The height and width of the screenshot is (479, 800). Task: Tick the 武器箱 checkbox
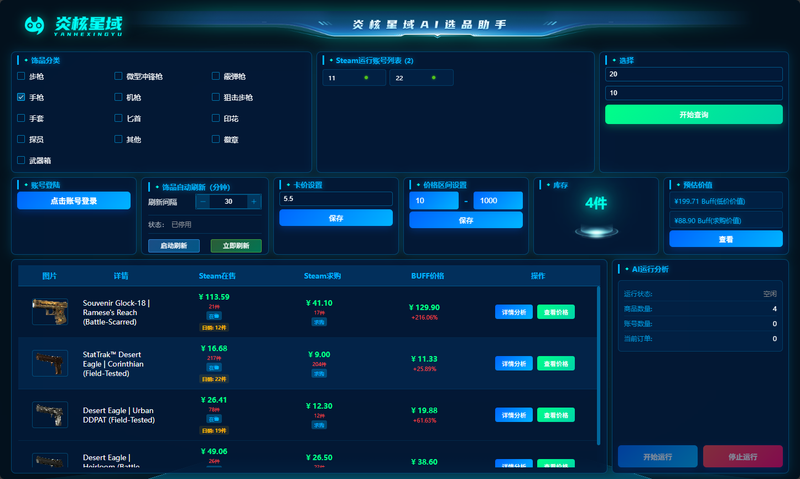(x=21, y=160)
